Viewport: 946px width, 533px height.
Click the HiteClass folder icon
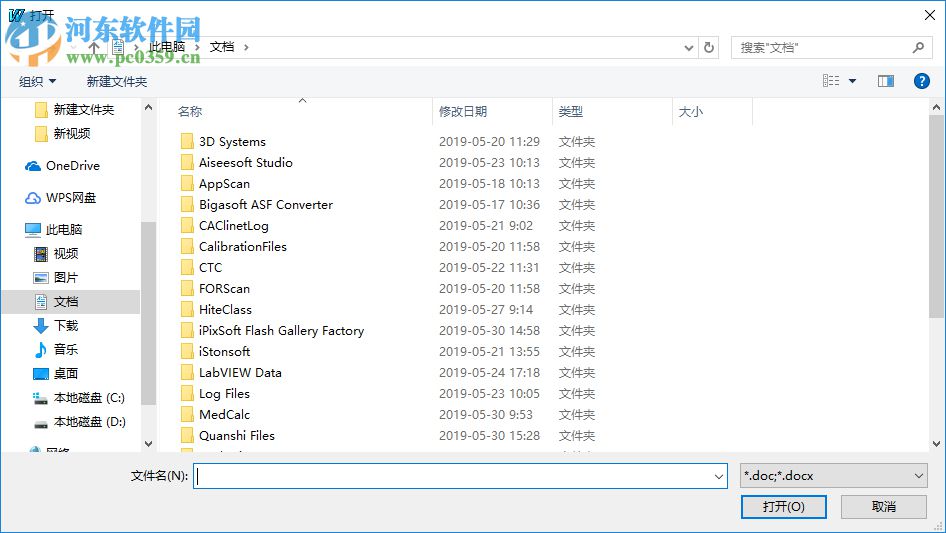[x=187, y=310]
